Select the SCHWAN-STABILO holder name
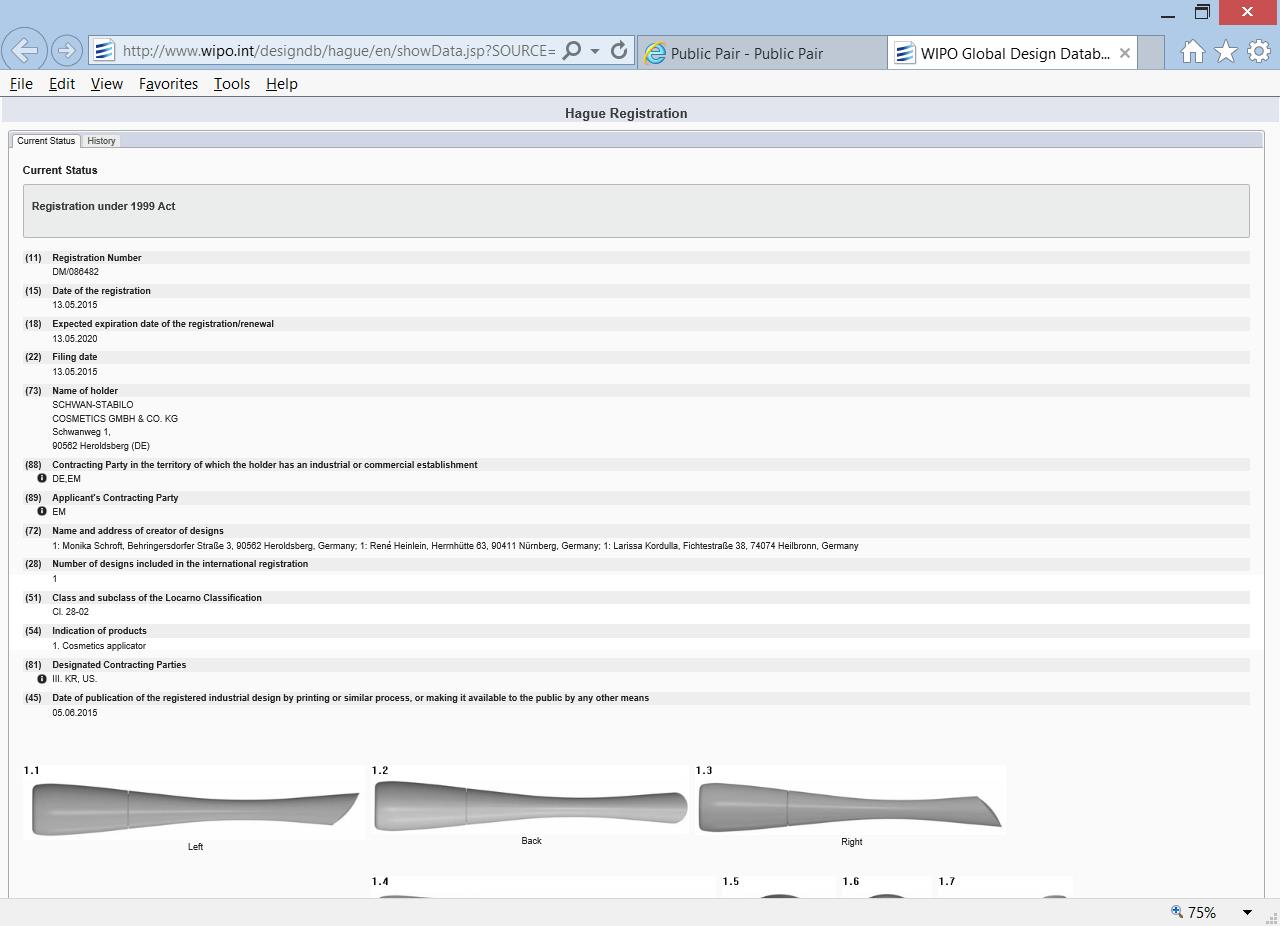This screenshot has height=926, width=1280. [92, 405]
